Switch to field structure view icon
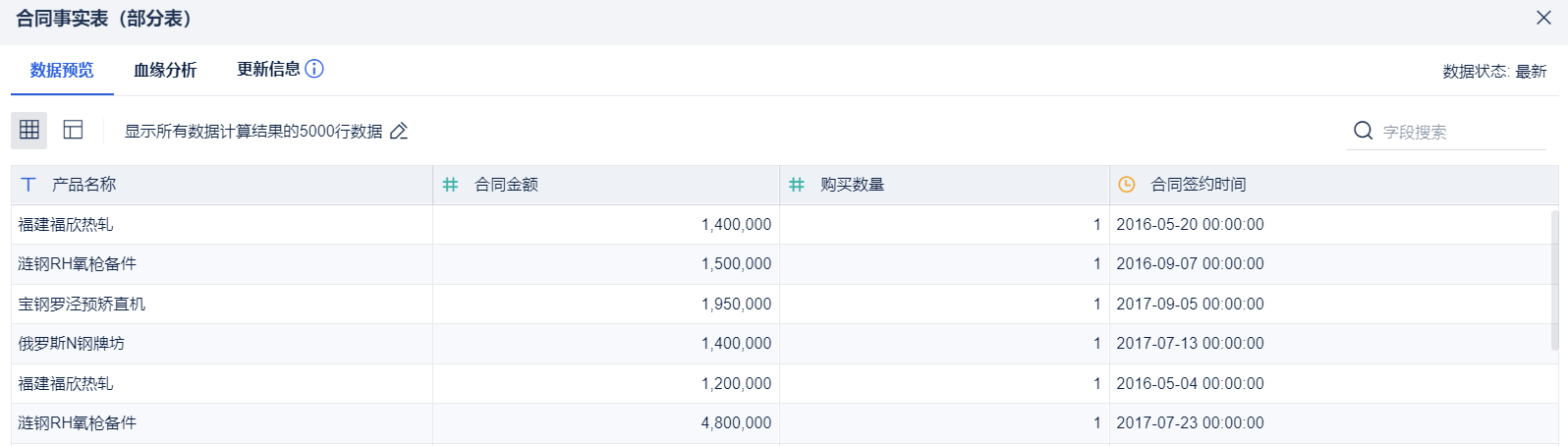1568x446 pixels. pyautogui.click(x=73, y=130)
